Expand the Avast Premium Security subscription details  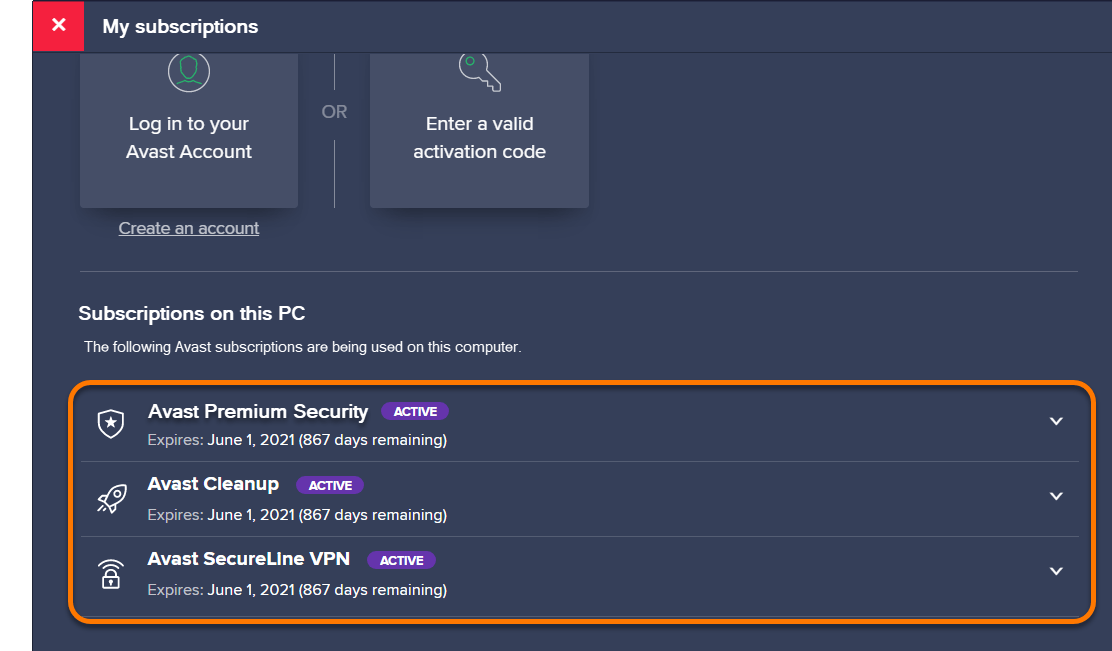point(1056,422)
